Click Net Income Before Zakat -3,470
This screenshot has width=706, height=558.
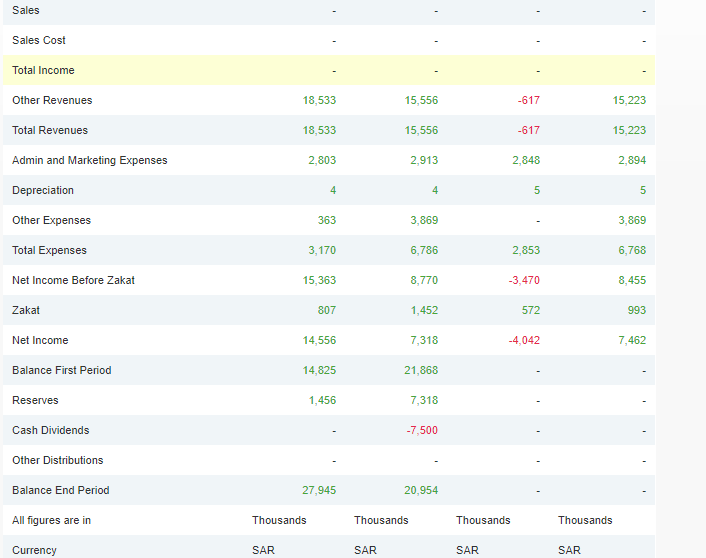(524, 280)
